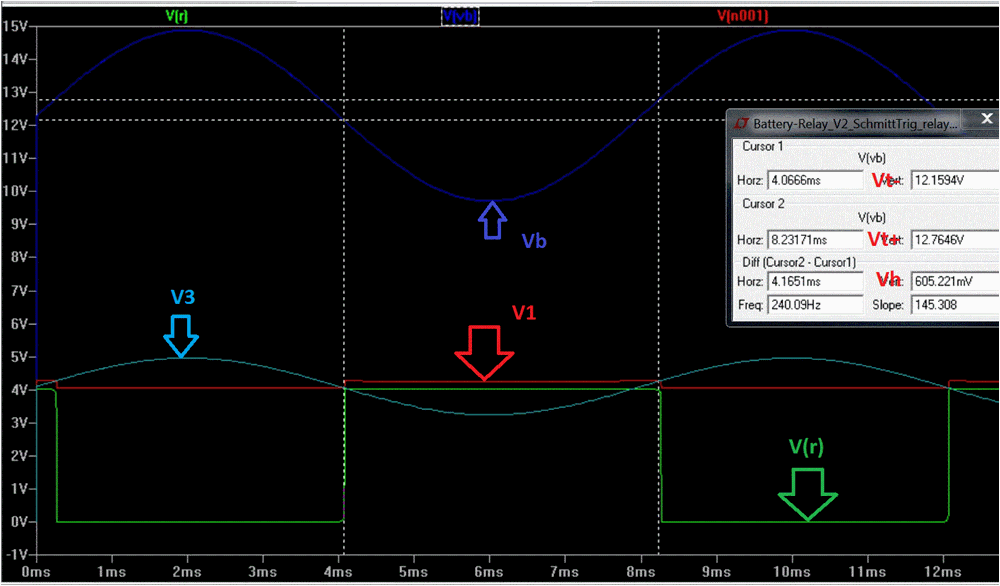Viewport: 1000px width, 586px height.
Task: Click the Freq field showing 240.09Hz
Action: click(814, 304)
